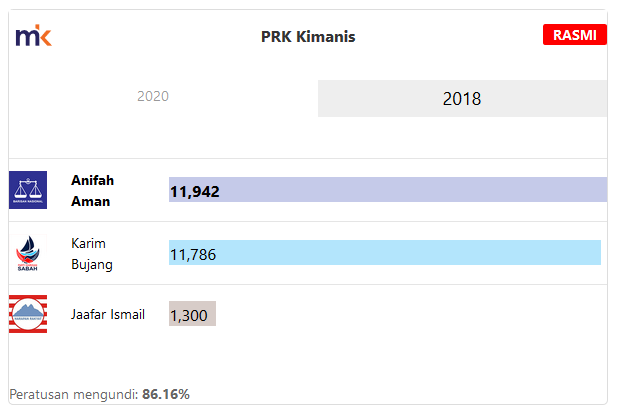Click the 86.16% turnout figure
This screenshot has width=618, height=417.
pyautogui.click(x=166, y=394)
